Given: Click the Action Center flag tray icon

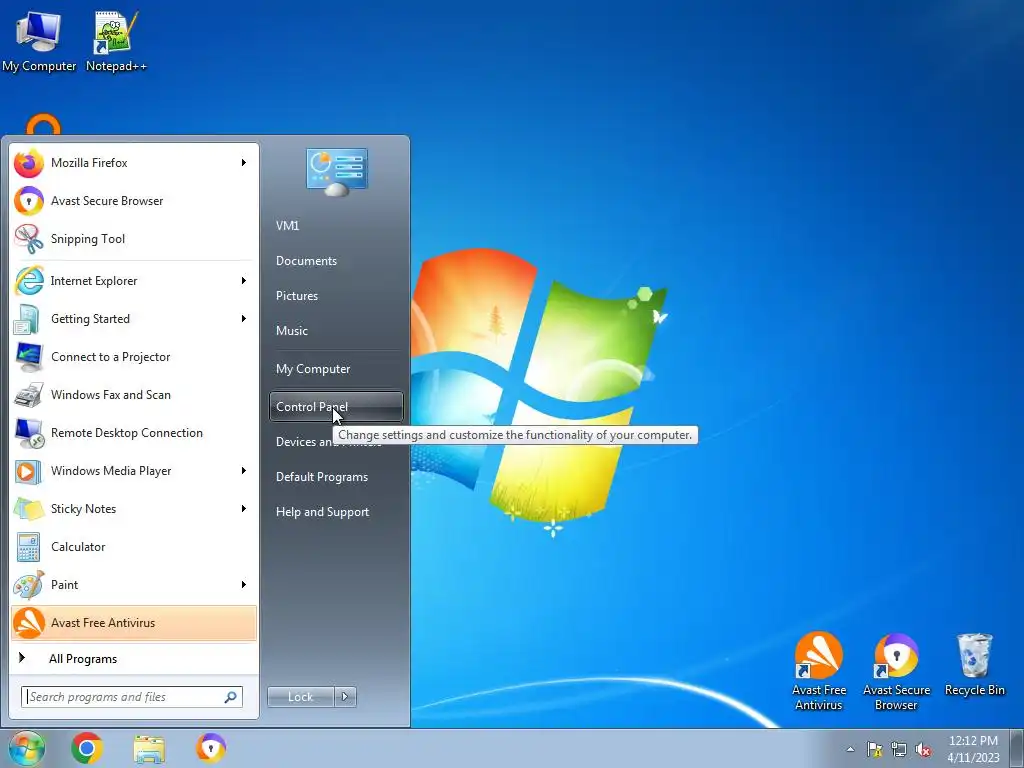Looking at the screenshot, I should pos(874,749).
